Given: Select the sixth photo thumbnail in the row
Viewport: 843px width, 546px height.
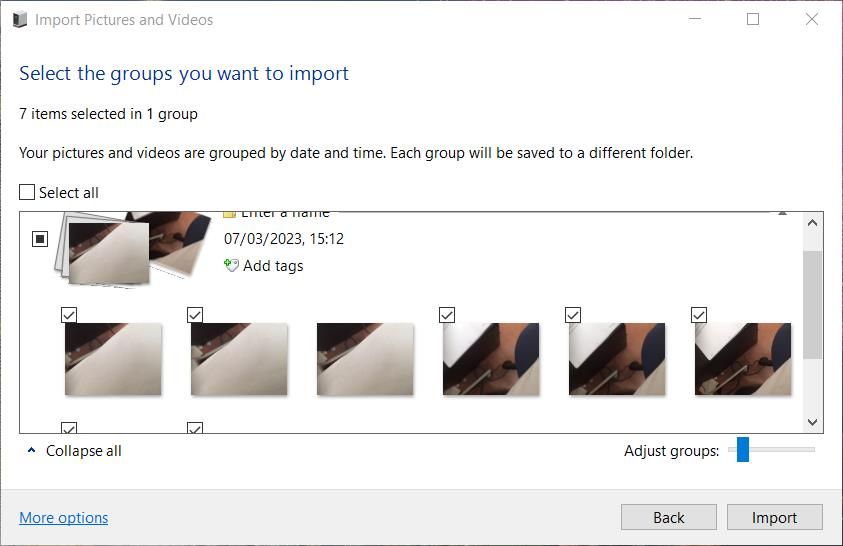Looking at the screenshot, I should point(742,359).
